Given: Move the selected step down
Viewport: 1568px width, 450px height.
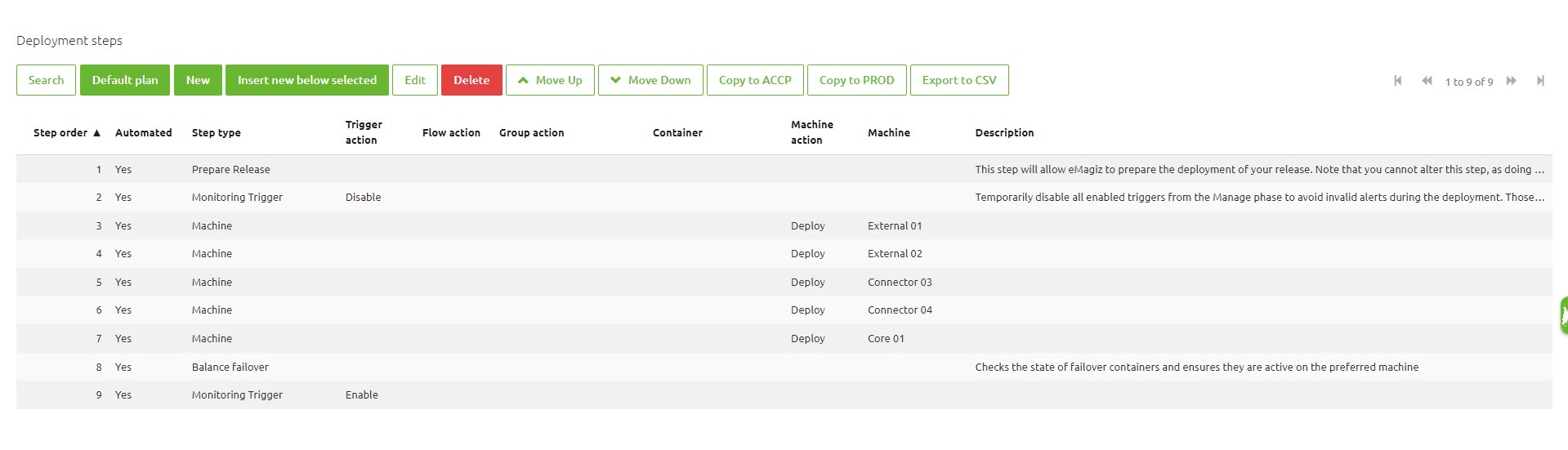Looking at the screenshot, I should pos(650,80).
